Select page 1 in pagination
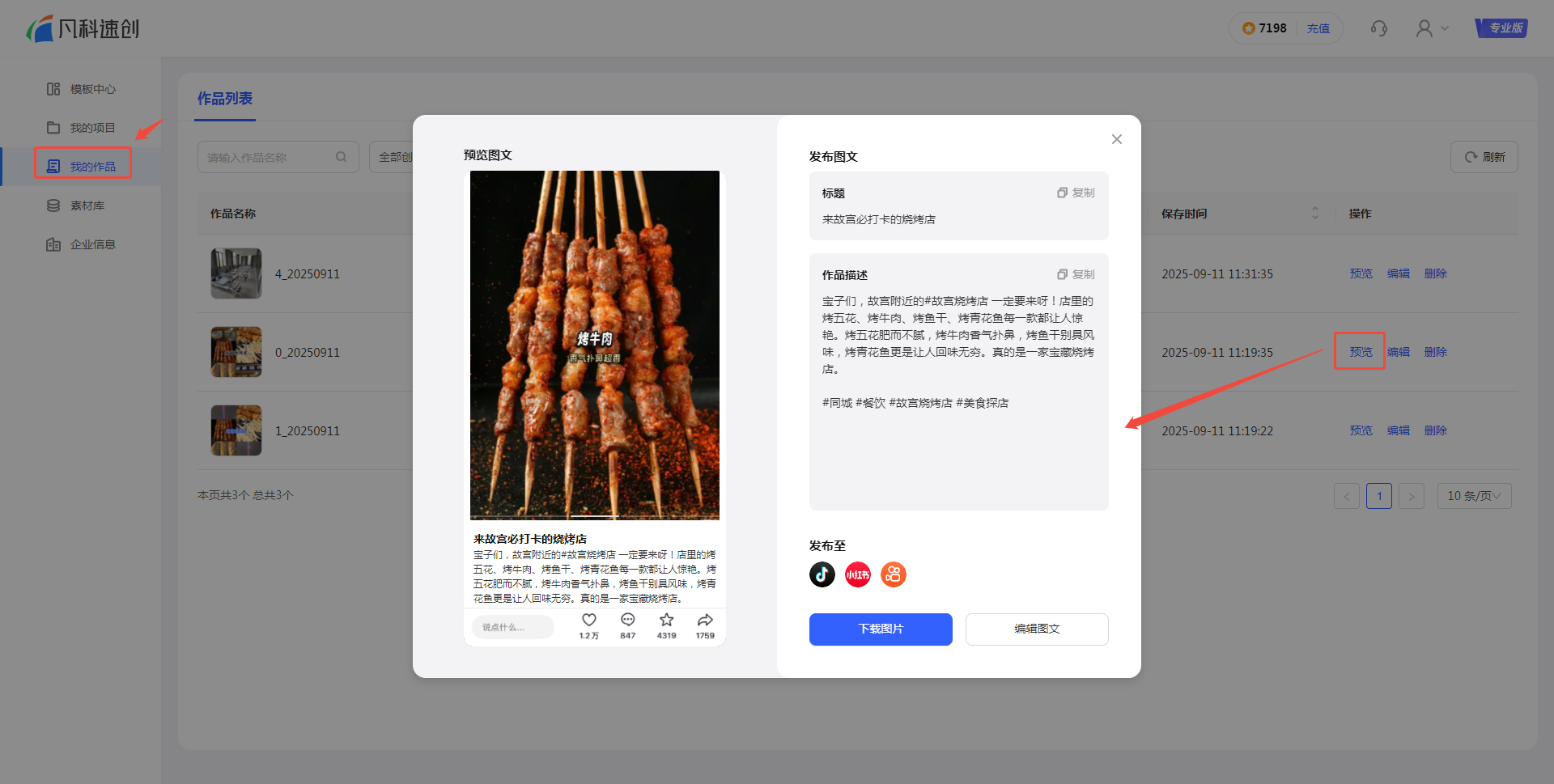 tap(1379, 496)
